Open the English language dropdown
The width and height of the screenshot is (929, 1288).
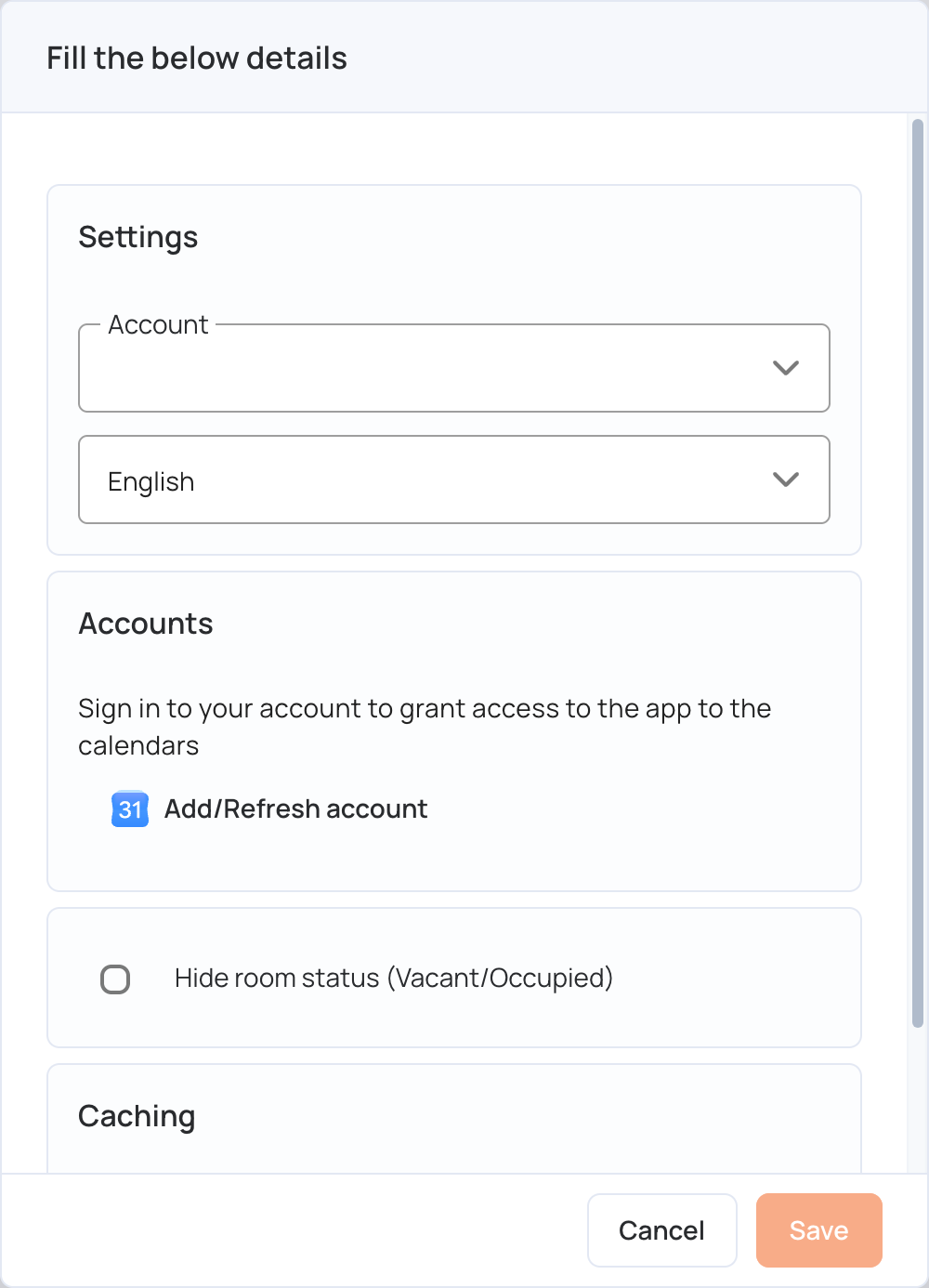454,480
